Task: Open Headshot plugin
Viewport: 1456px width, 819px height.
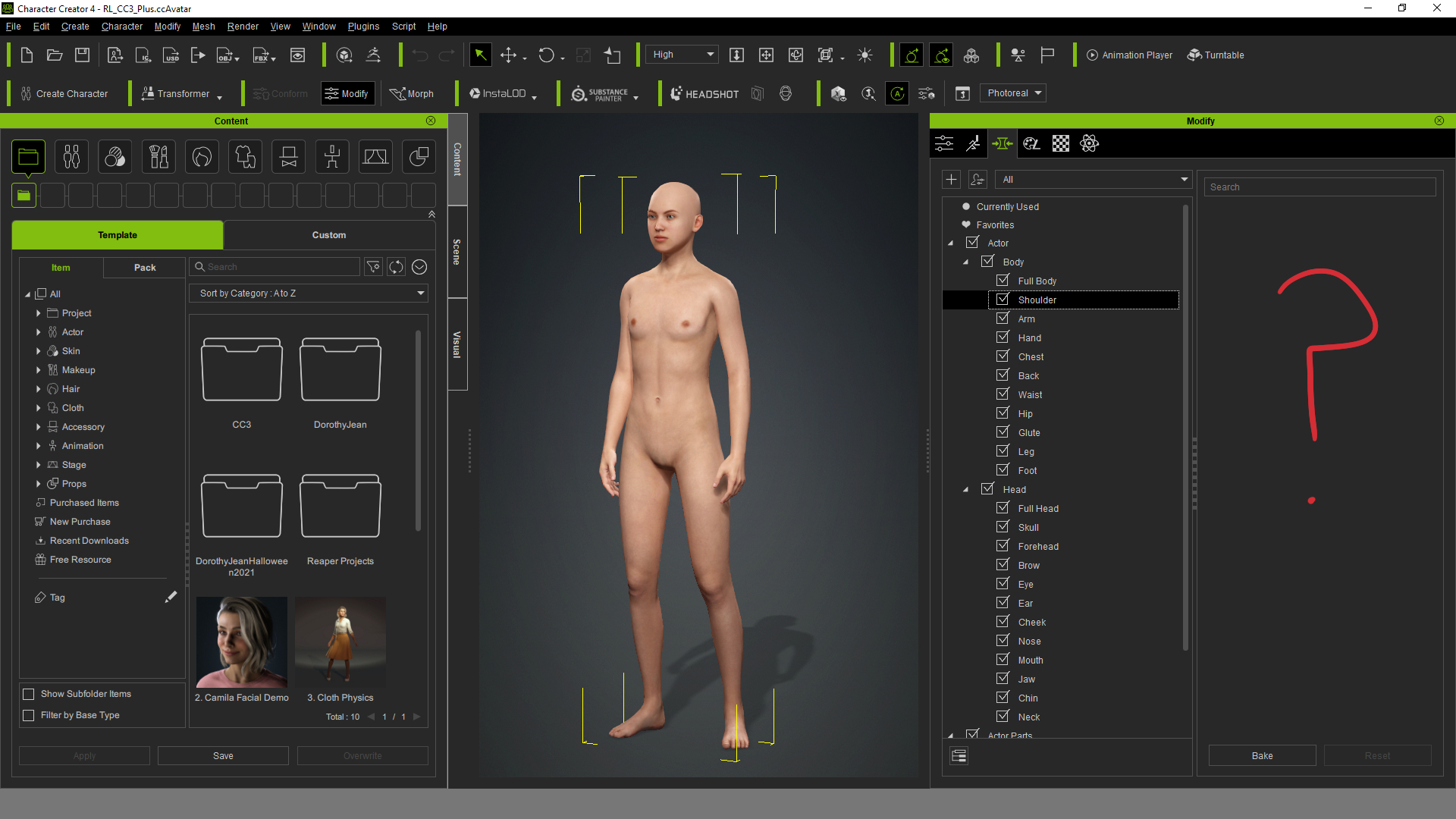Action: pos(704,94)
